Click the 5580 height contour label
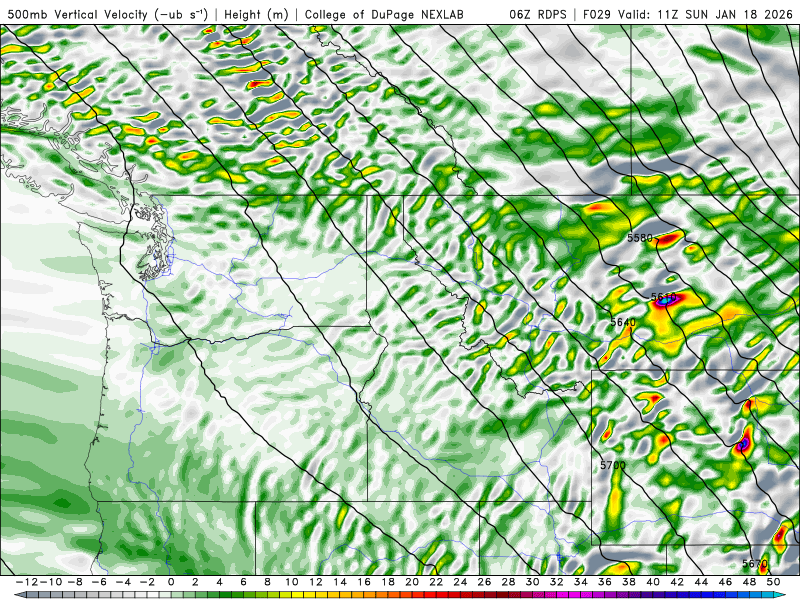The height and width of the screenshot is (600, 800). click(640, 238)
